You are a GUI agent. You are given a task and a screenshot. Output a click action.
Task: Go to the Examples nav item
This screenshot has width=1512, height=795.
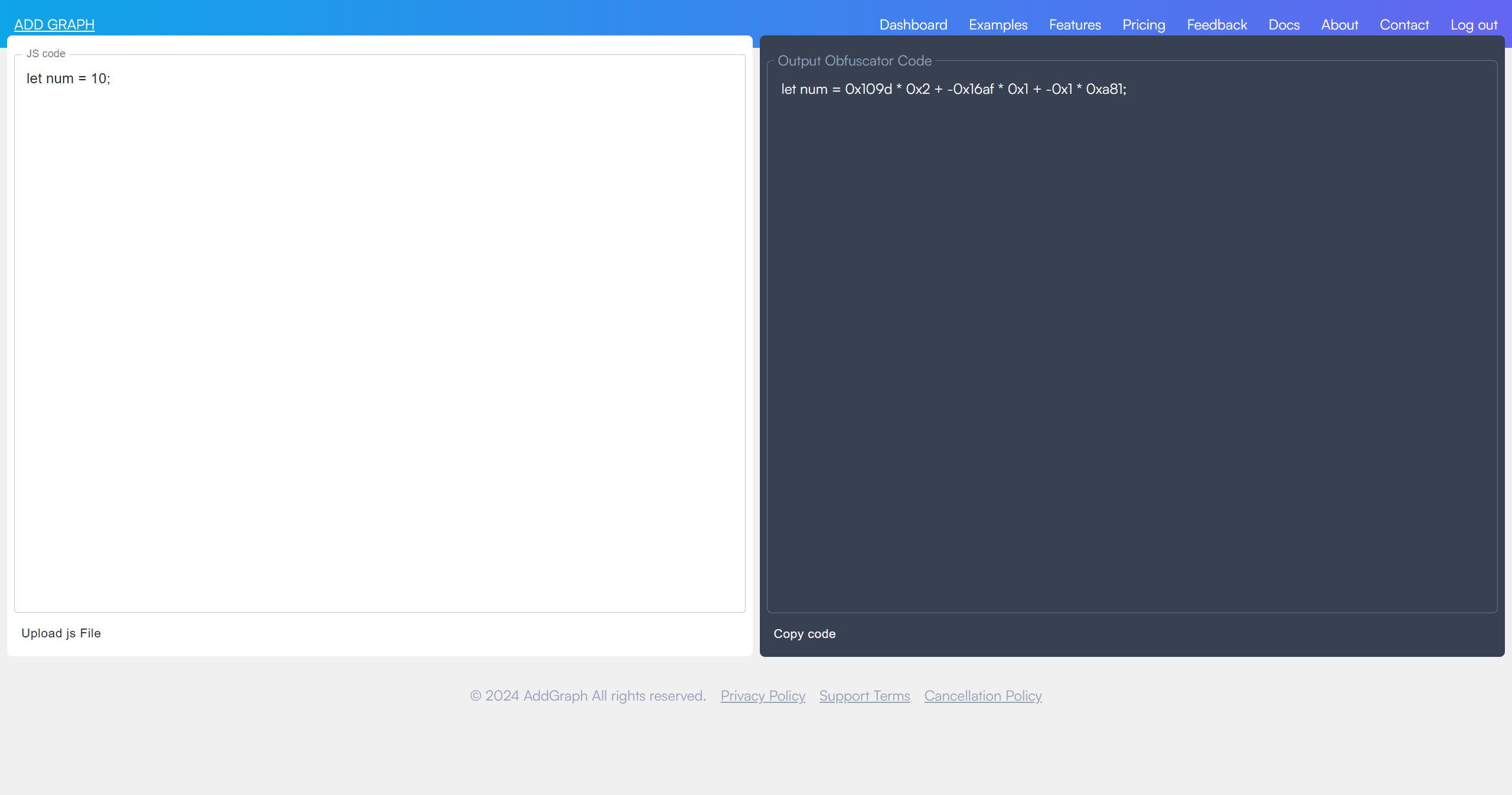(998, 25)
